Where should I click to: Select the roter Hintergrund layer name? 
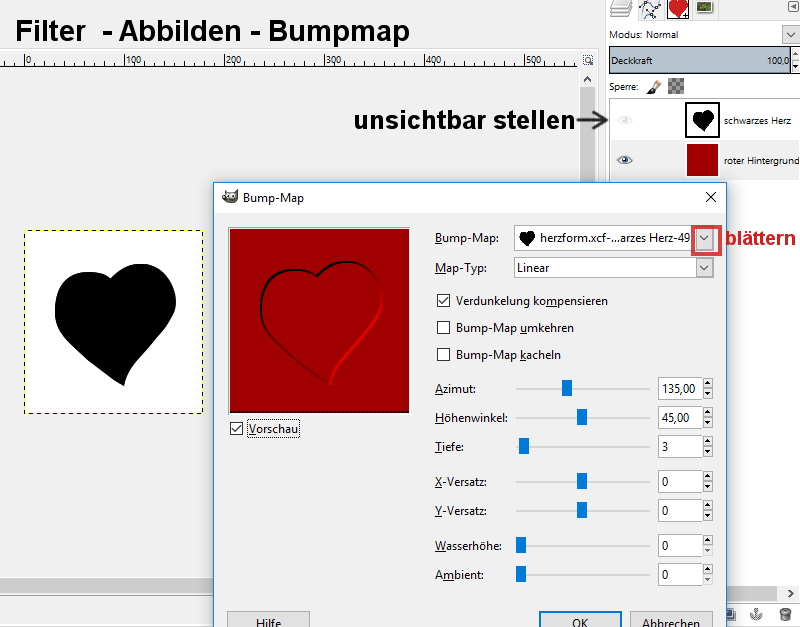tap(761, 161)
